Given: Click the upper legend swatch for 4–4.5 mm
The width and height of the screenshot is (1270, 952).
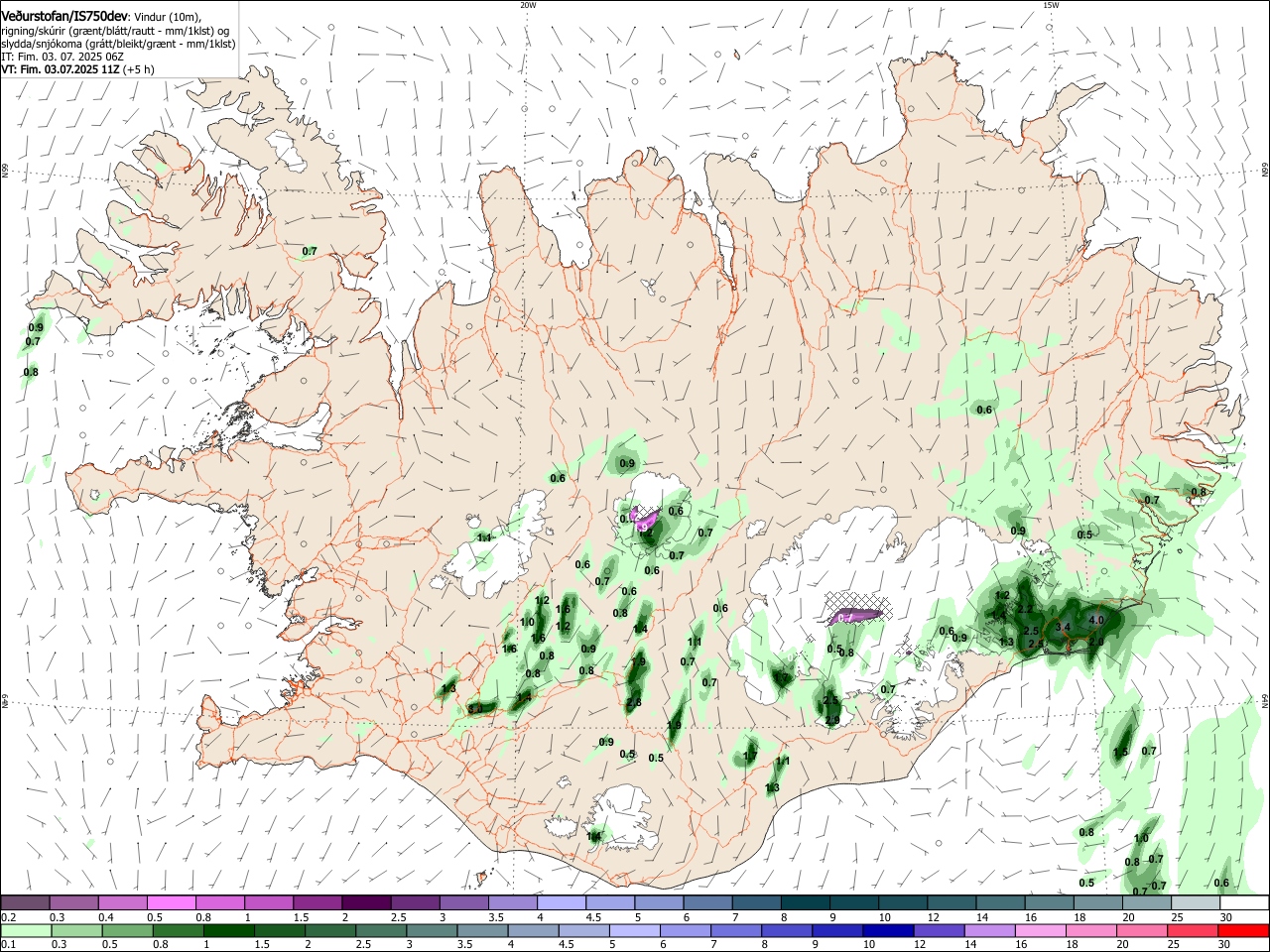Looking at the screenshot, I should tap(562, 903).
